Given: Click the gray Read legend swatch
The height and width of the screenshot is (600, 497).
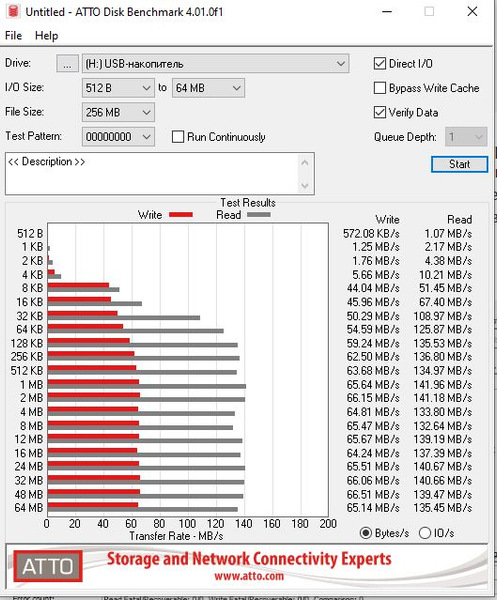Looking at the screenshot, I should [x=259, y=215].
